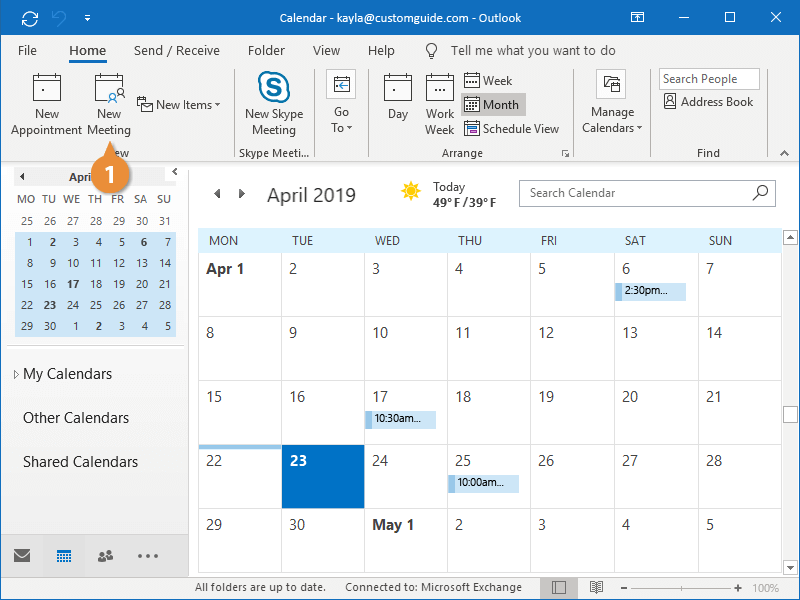Open the Mail module icon
800x600 pixels.
[x=22, y=556]
